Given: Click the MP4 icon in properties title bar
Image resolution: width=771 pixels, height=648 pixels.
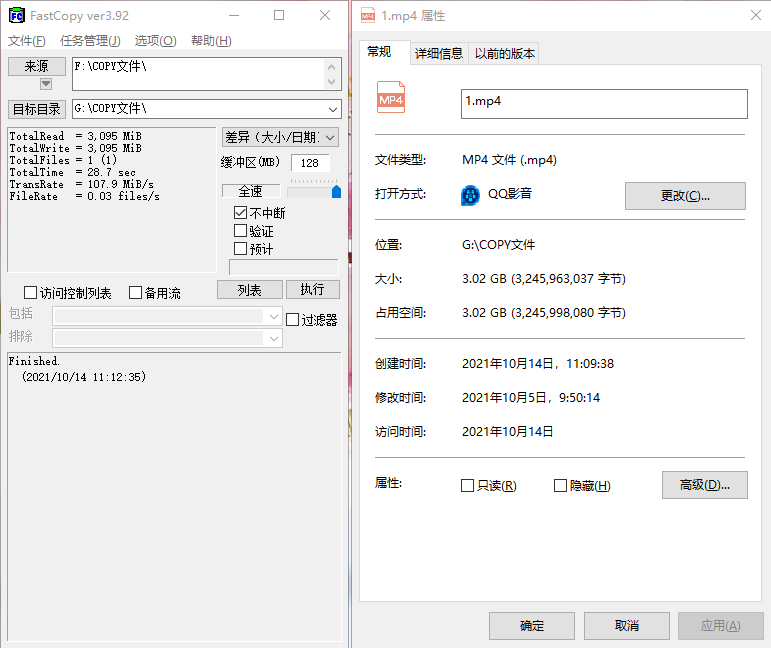Looking at the screenshot, I should pyautogui.click(x=367, y=16).
